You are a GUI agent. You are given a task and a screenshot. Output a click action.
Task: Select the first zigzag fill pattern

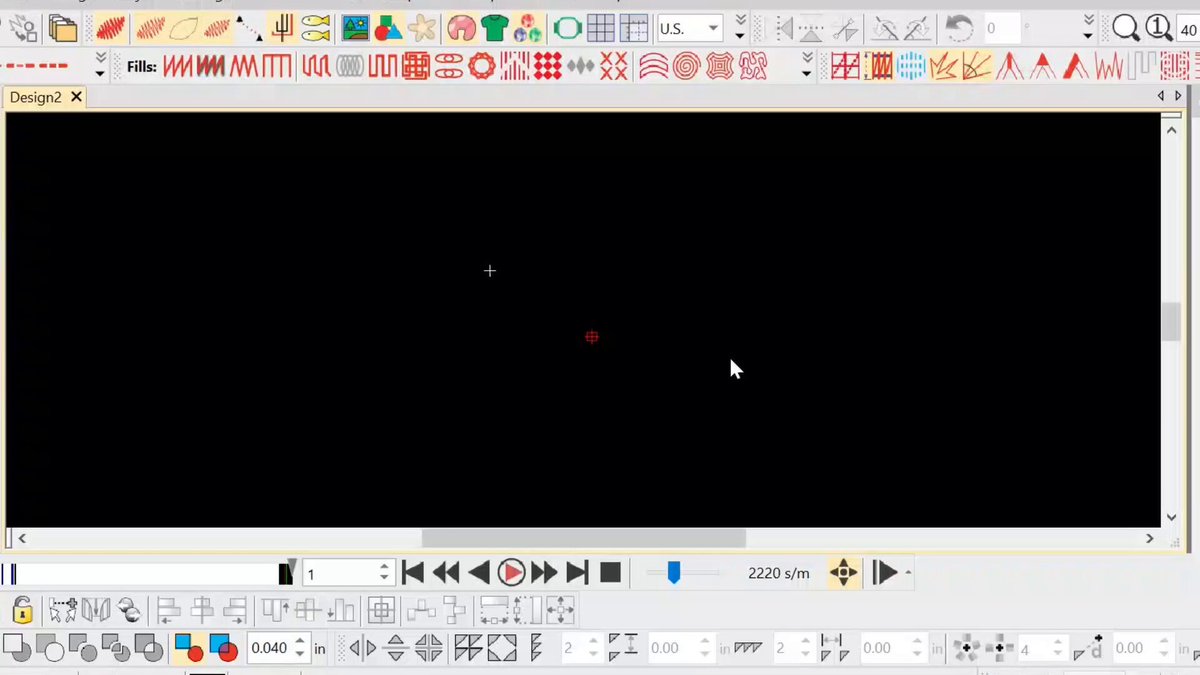click(x=178, y=67)
